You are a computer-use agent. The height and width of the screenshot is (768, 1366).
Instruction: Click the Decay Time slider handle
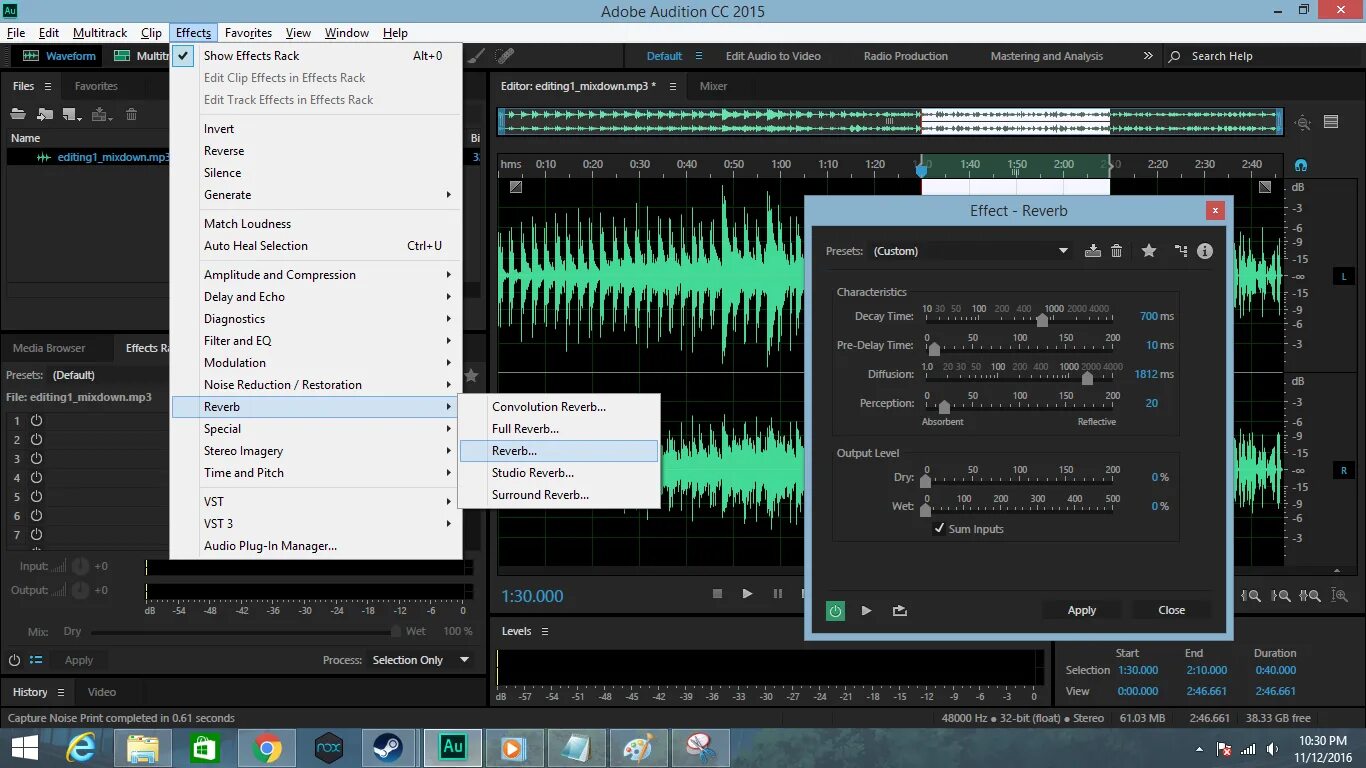point(1042,320)
